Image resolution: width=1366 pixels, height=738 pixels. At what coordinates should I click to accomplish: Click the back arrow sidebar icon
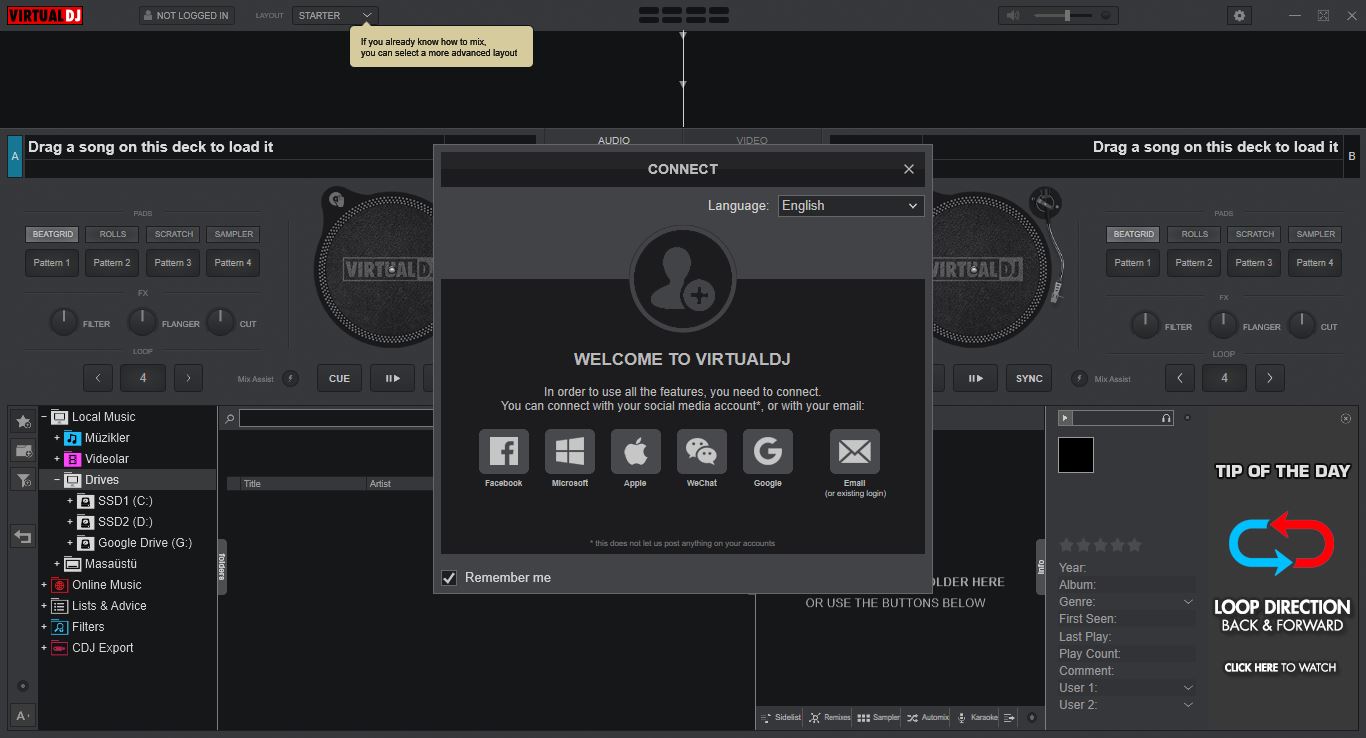(23, 537)
